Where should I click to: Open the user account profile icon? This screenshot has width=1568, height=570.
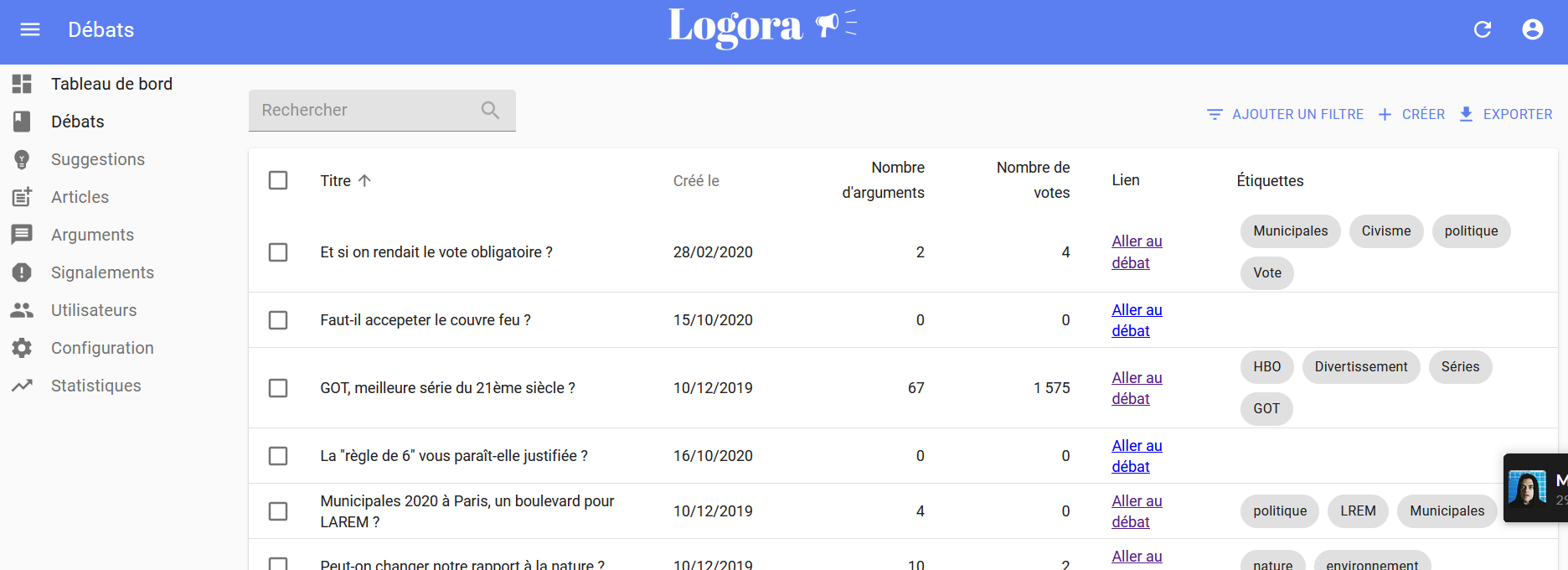pos(1533,30)
